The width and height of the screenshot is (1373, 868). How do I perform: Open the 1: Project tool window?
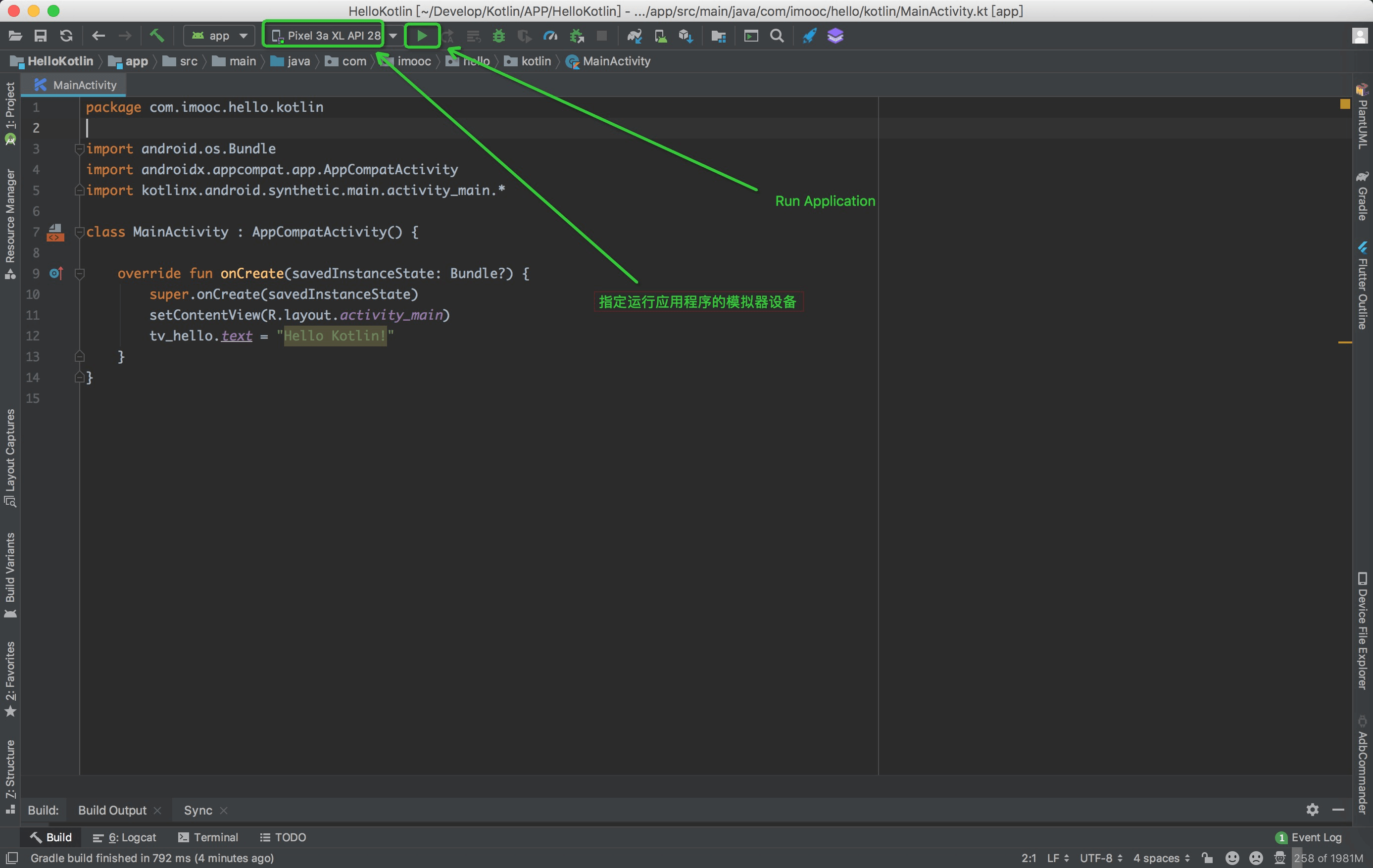click(10, 113)
